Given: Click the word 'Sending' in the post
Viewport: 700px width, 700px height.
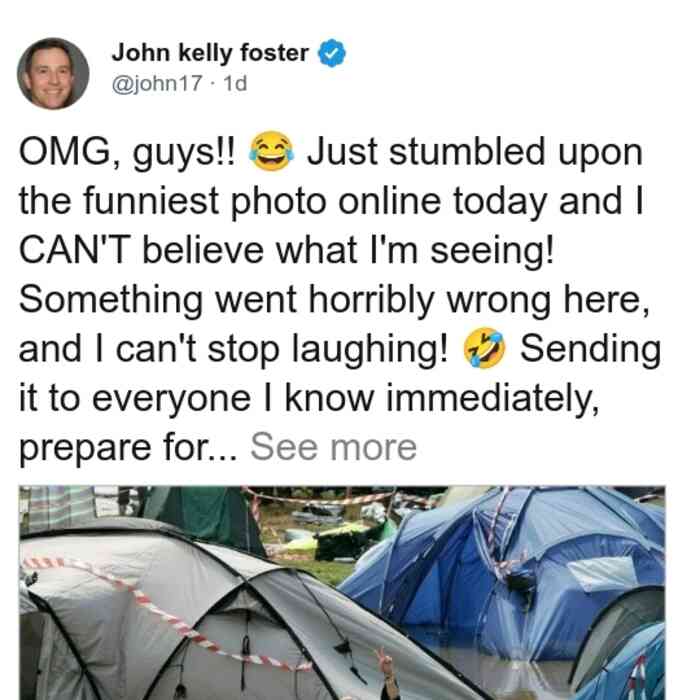Looking at the screenshot, I should (591, 350).
